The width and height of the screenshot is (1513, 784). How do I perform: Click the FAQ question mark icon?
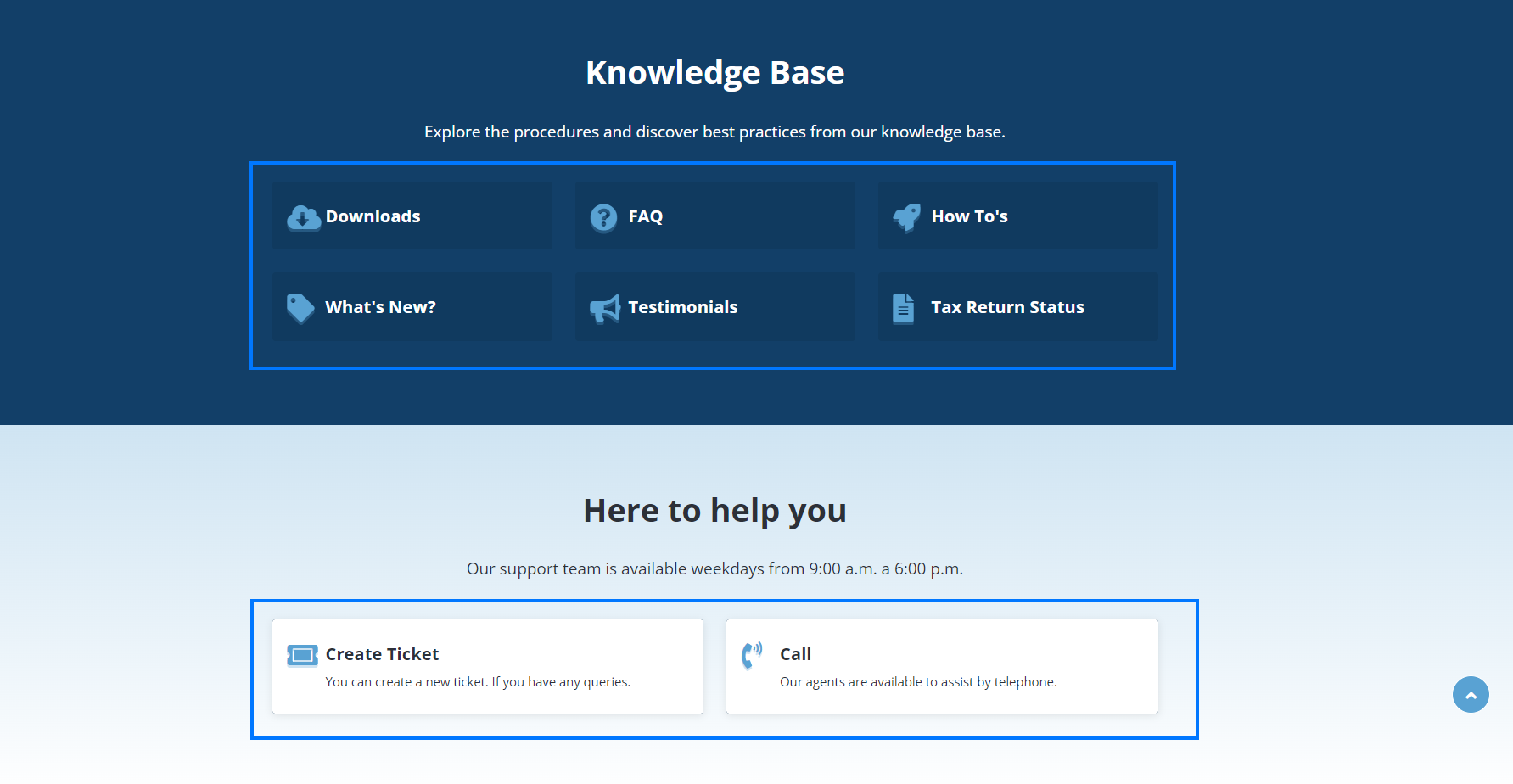pyautogui.click(x=603, y=218)
